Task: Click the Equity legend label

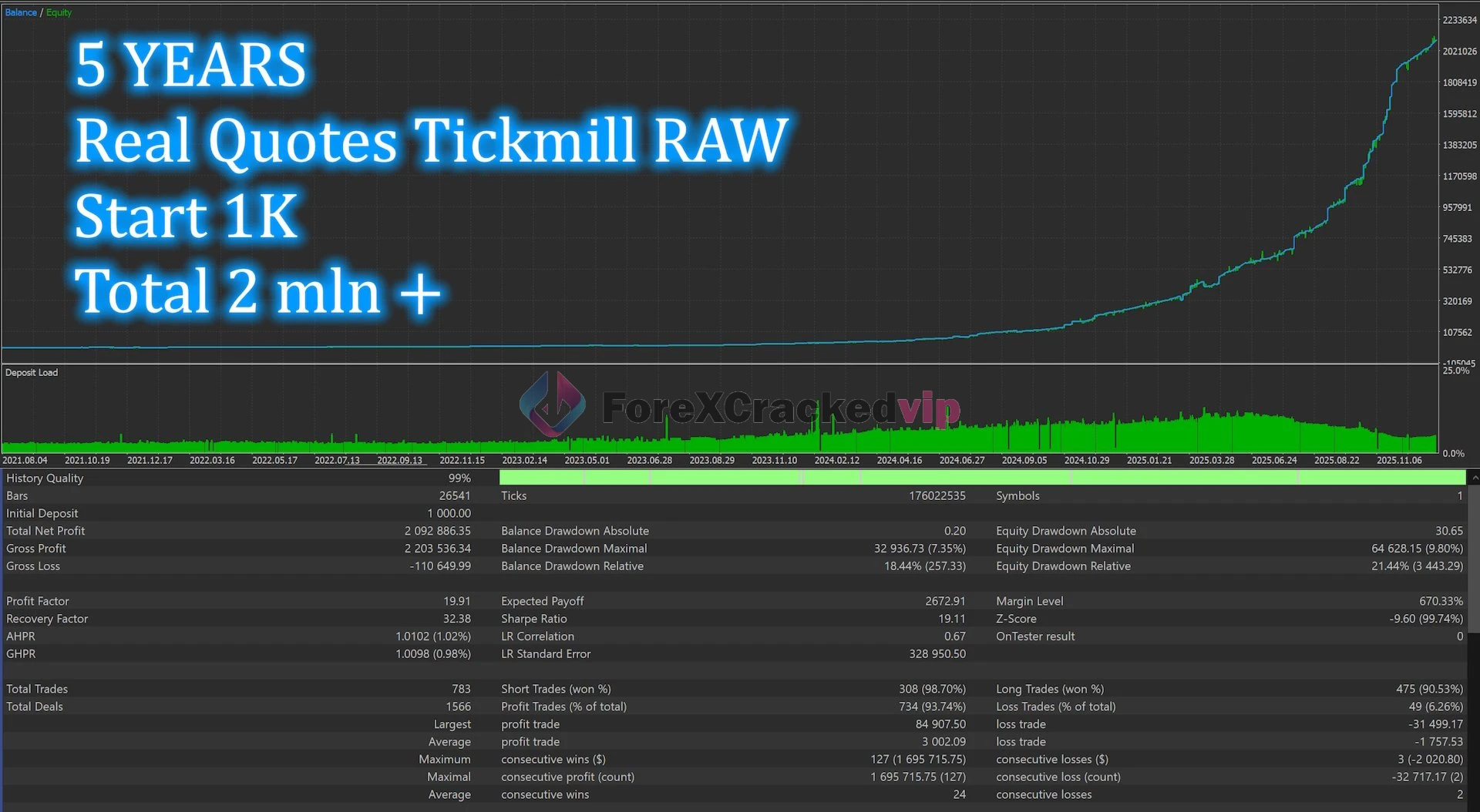Action: pos(59,12)
